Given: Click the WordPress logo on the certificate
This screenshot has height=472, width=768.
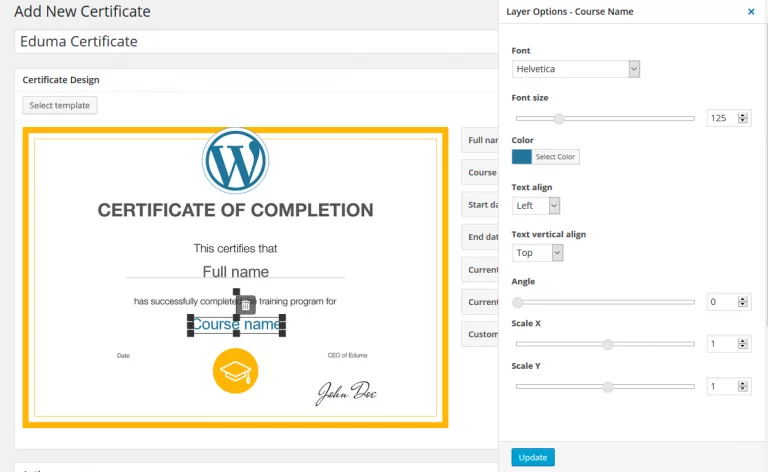Looking at the screenshot, I should 235,161.
